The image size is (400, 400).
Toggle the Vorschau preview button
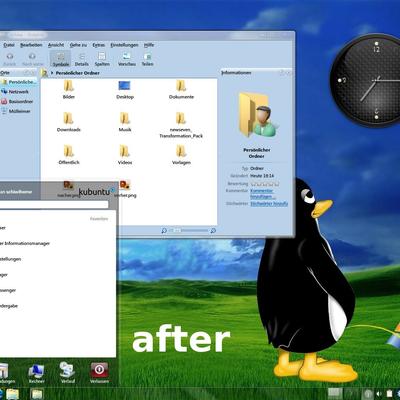tap(127, 59)
